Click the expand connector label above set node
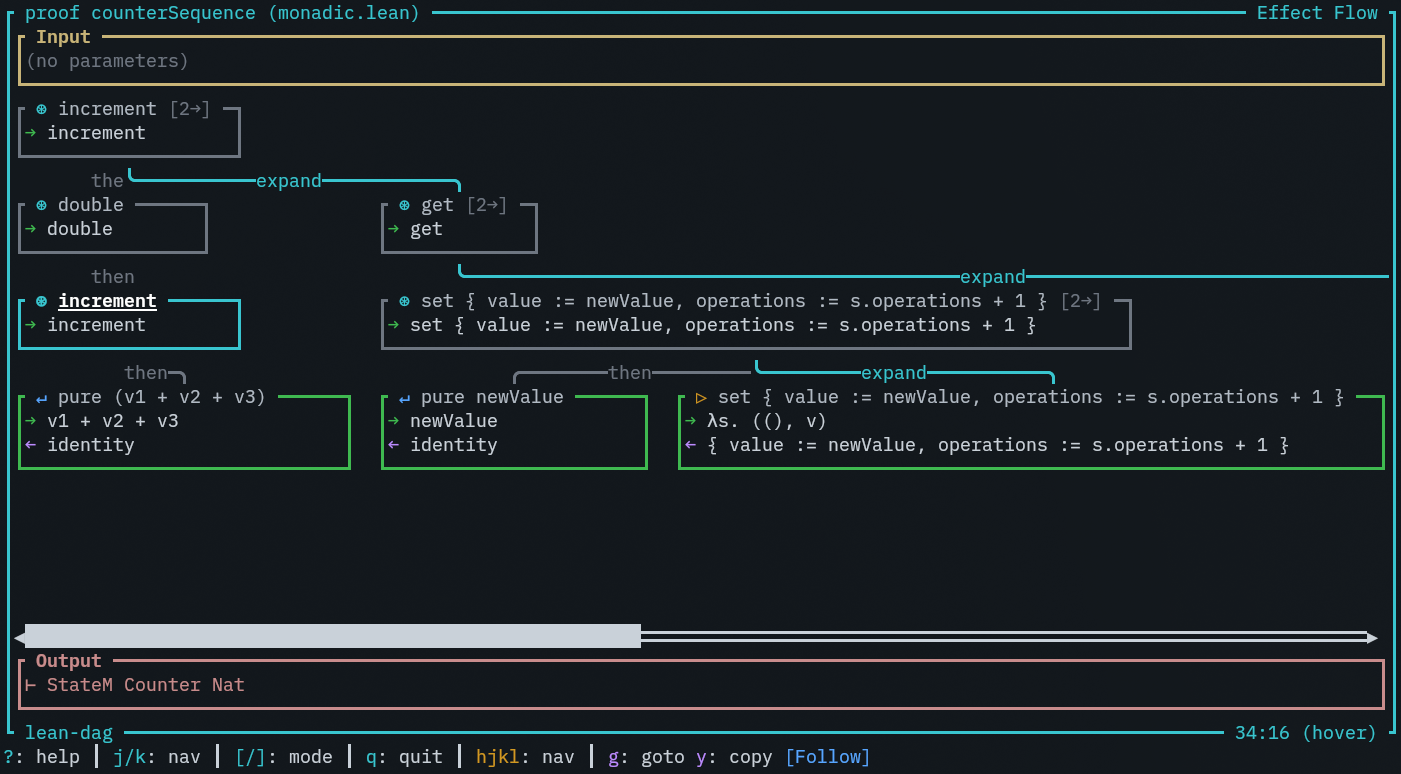The image size is (1401, 774). 992,277
